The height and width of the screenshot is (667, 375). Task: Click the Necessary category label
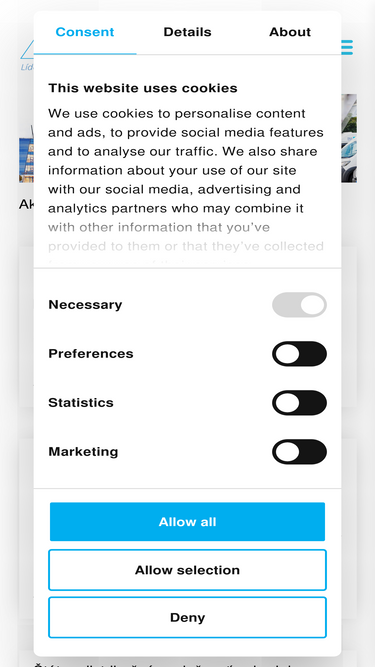pos(85,305)
